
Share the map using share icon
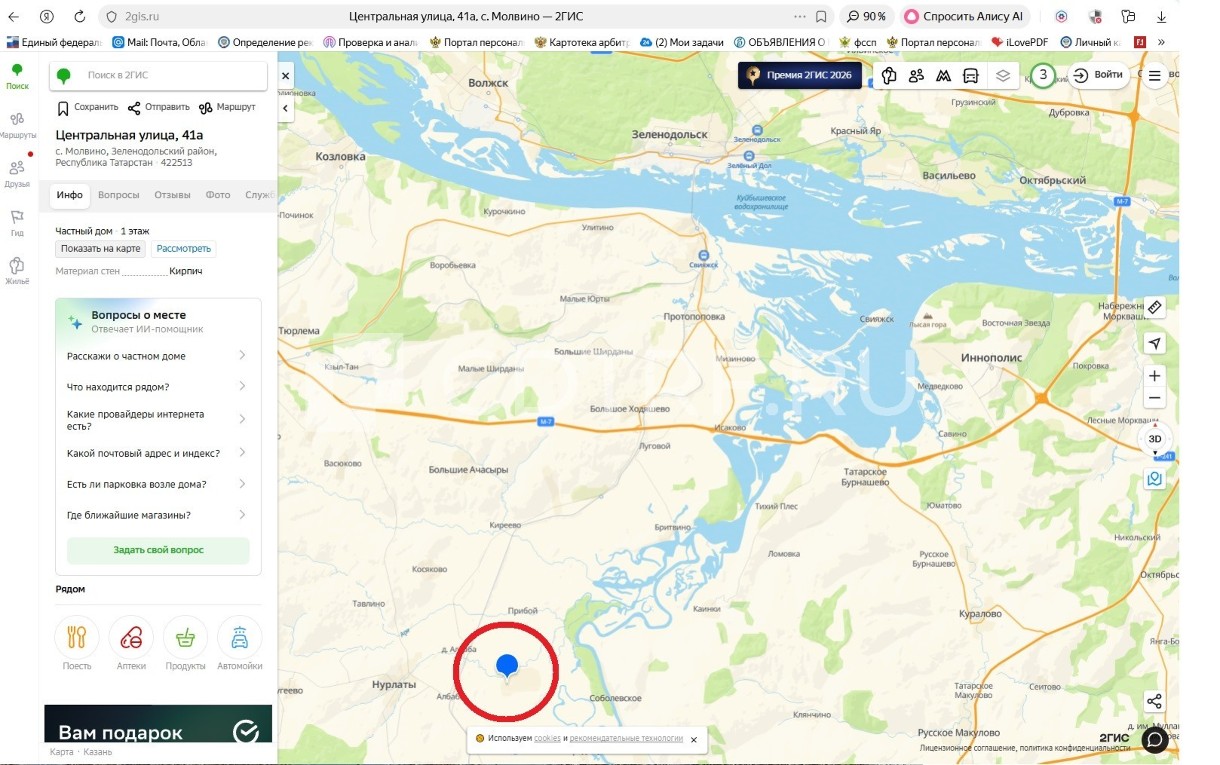click(1154, 701)
